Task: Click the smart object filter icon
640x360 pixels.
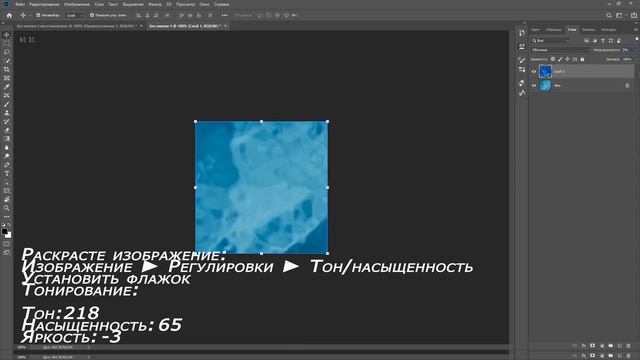Action: tap(619, 40)
